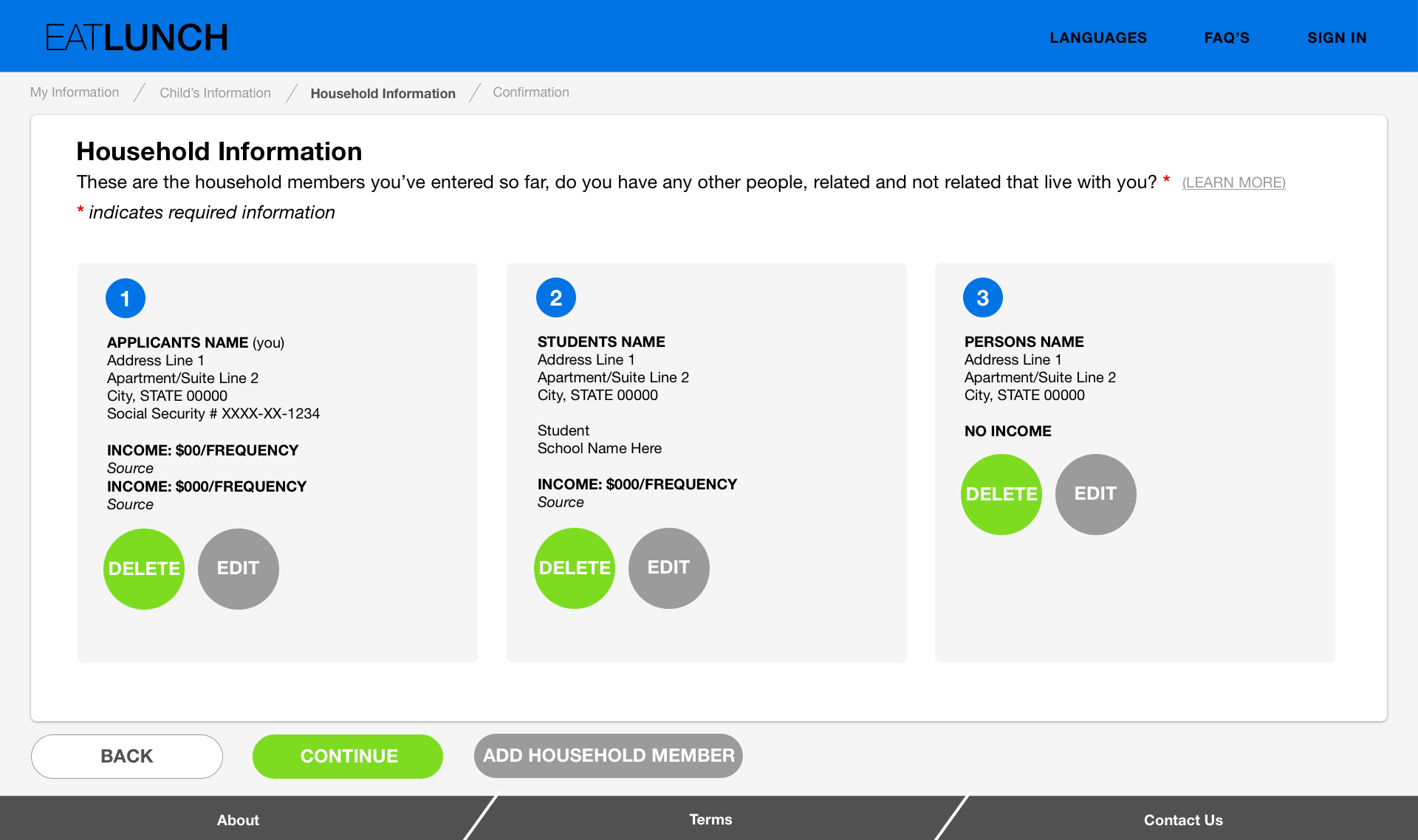Image resolution: width=1418 pixels, height=840 pixels.
Task: Edit the student's information
Action: click(x=668, y=568)
